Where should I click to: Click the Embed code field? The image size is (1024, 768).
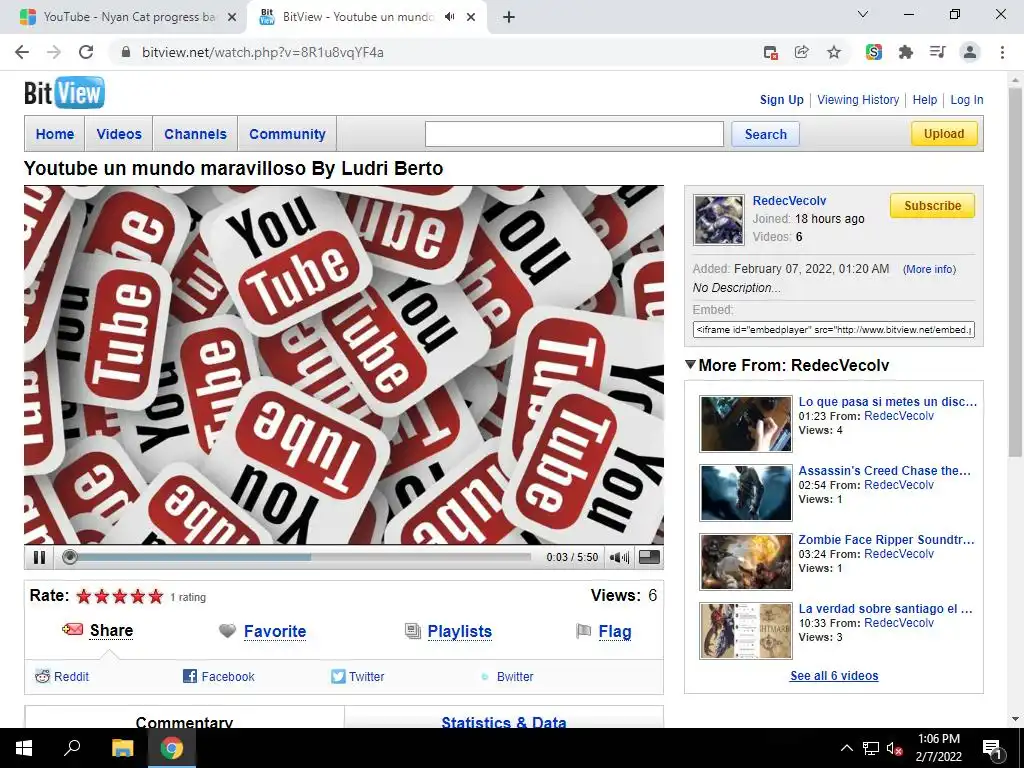point(833,329)
